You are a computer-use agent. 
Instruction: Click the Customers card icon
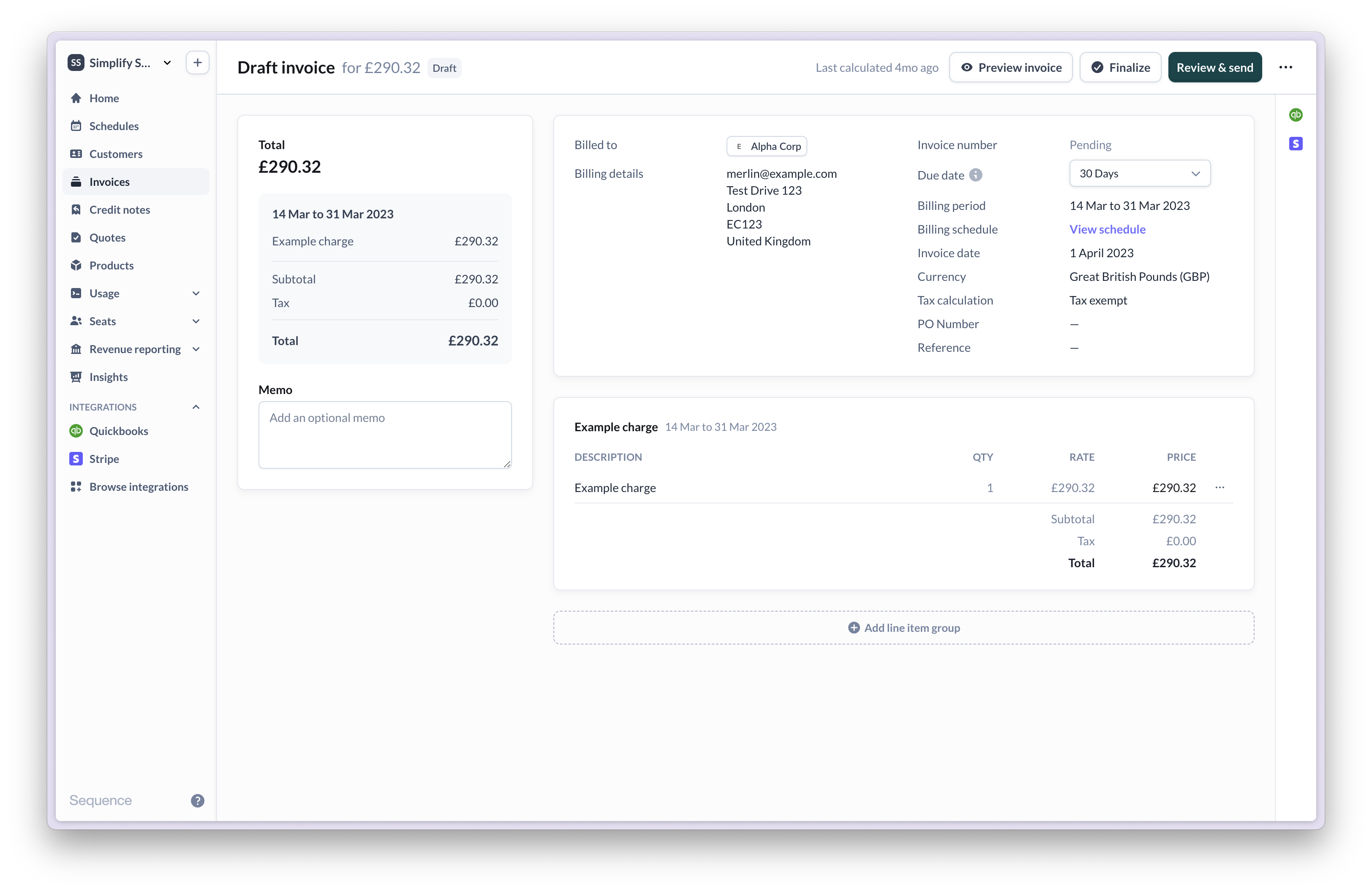[76, 154]
